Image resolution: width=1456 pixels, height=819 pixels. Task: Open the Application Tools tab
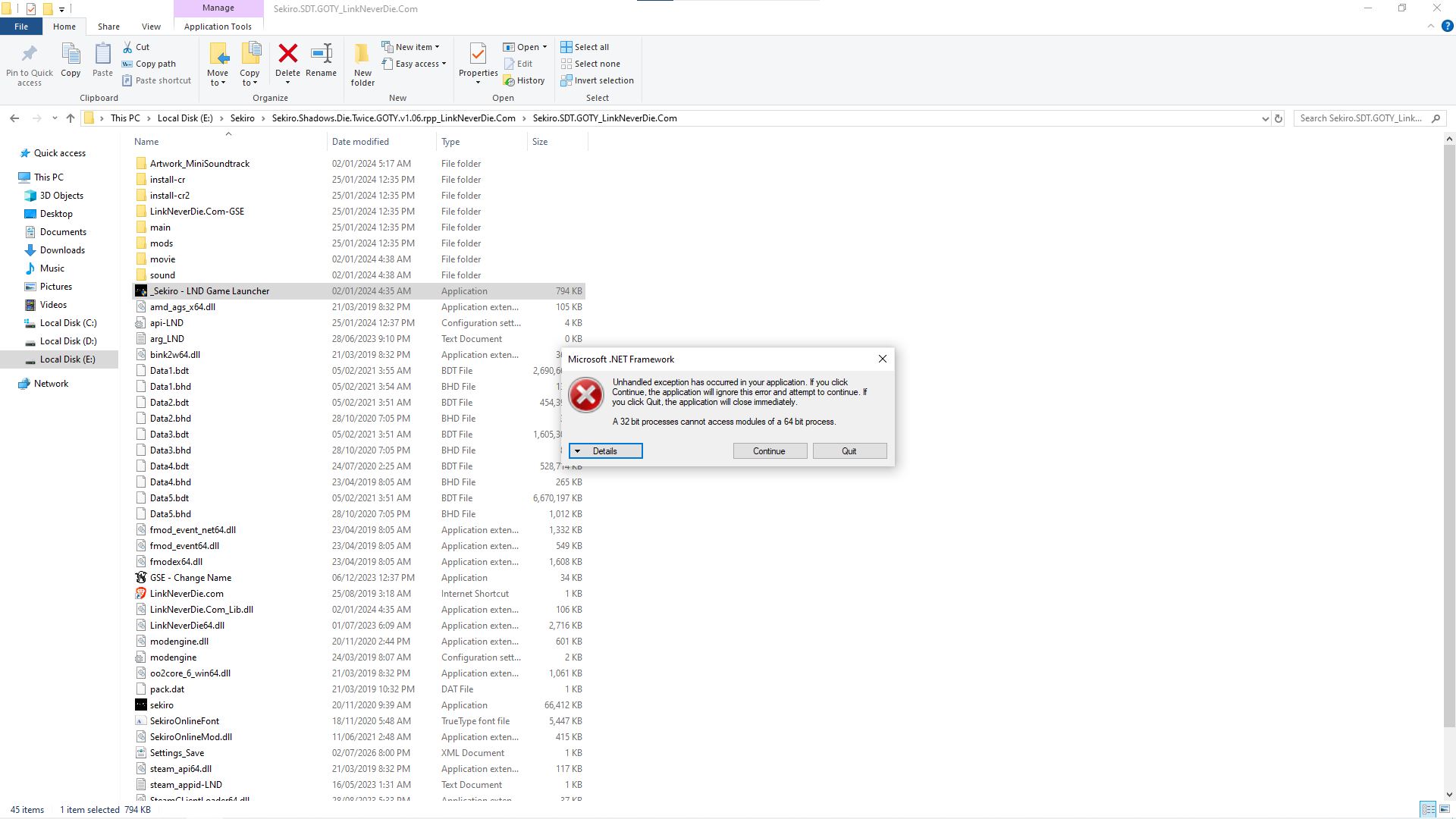(218, 27)
